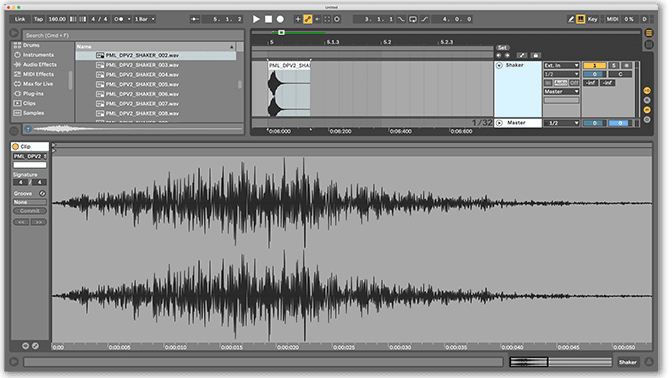Open Plug-ins category in browser

pos(29,93)
